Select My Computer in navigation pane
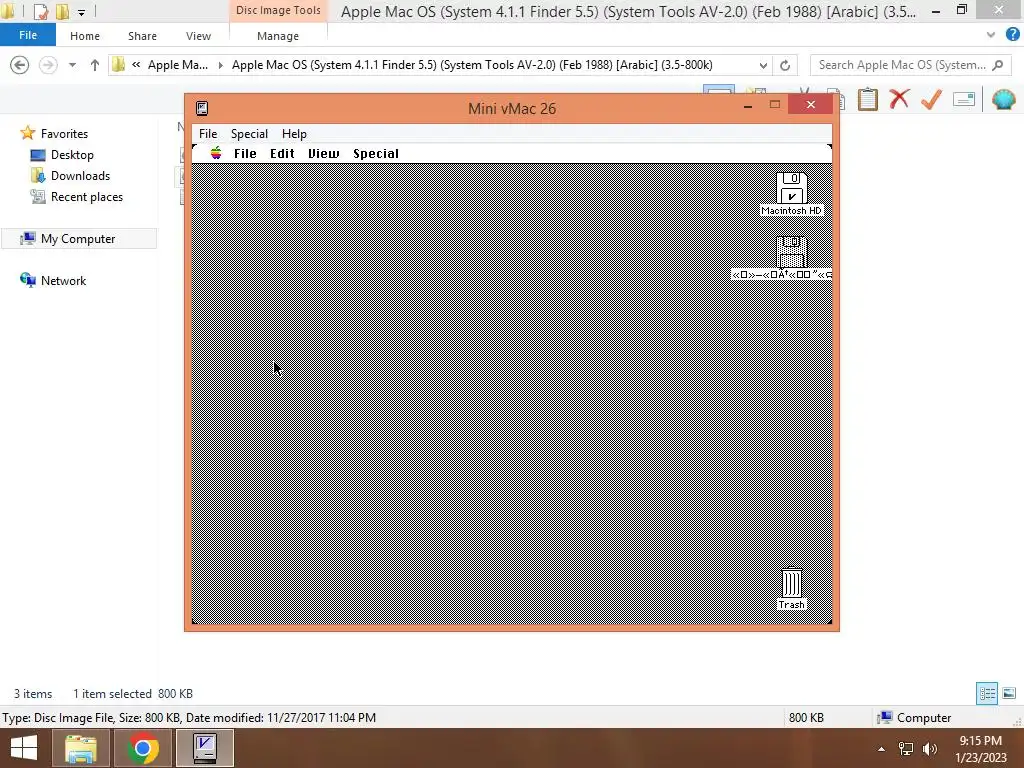Viewport: 1024px width, 768px height. (78, 239)
